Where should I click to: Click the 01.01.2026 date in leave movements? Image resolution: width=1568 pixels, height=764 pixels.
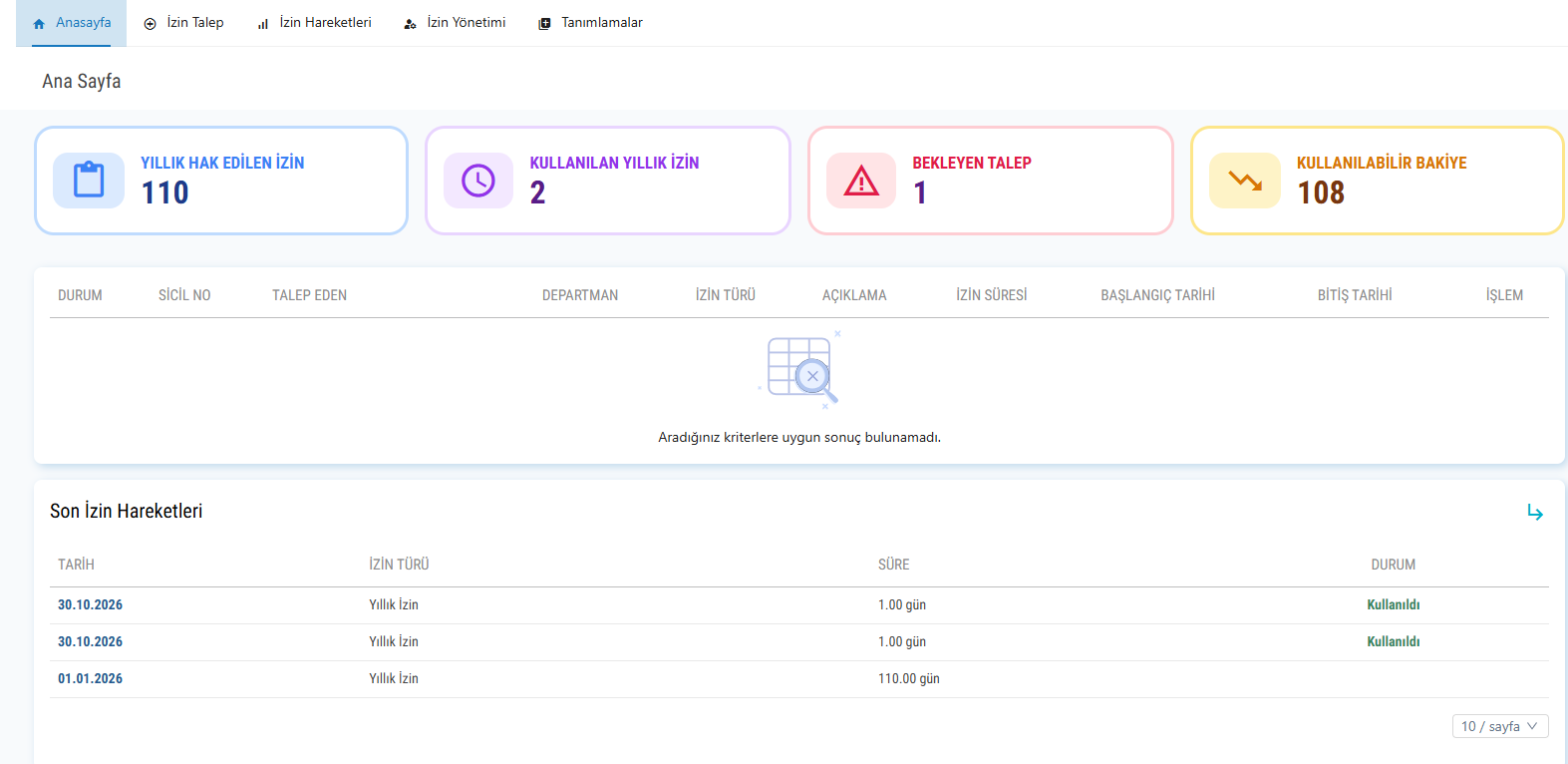click(90, 678)
